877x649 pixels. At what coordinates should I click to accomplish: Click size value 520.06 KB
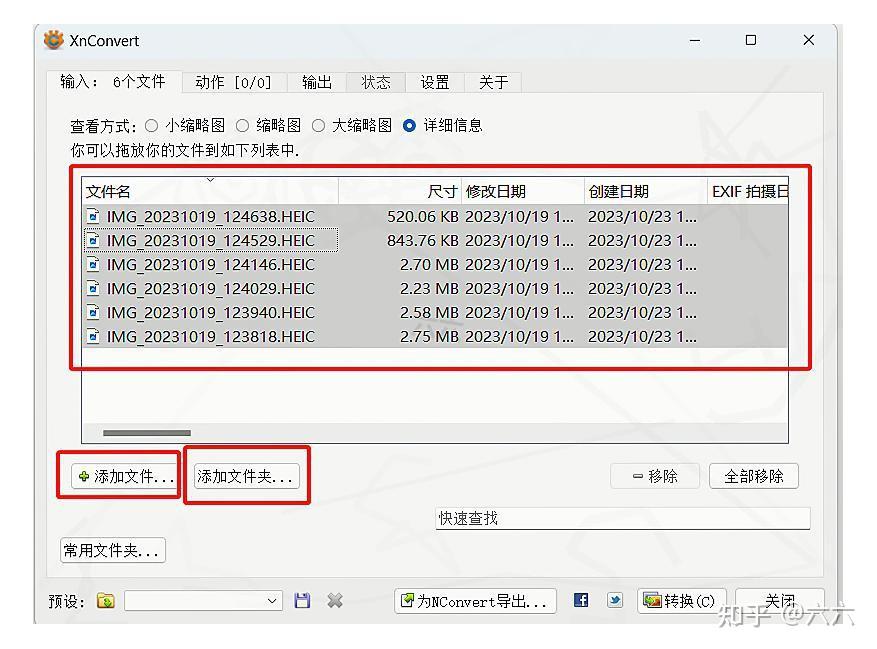click(x=423, y=216)
